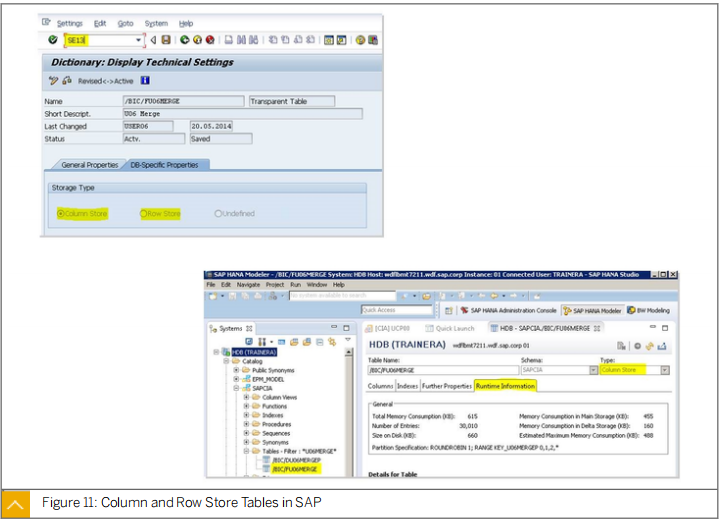Open the Systems view menu triangle
This screenshot has width=719, height=521.
348,339
